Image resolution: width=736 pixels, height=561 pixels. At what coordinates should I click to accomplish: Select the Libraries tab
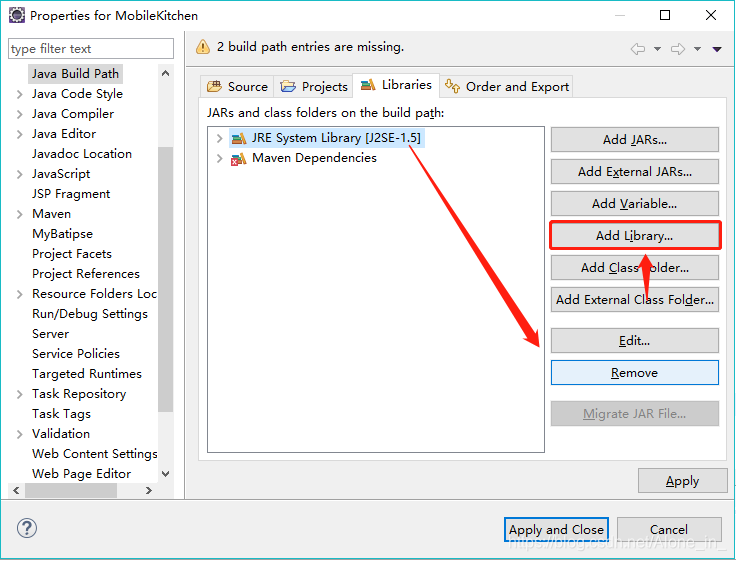point(396,85)
